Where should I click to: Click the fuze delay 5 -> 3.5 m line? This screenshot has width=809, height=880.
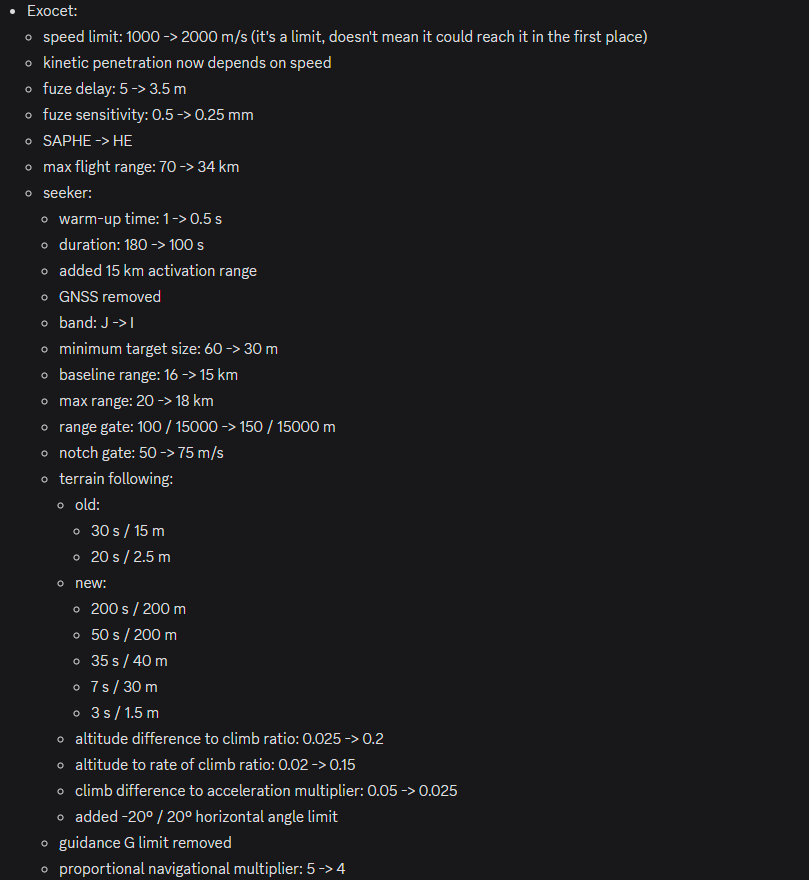[x=115, y=89]
